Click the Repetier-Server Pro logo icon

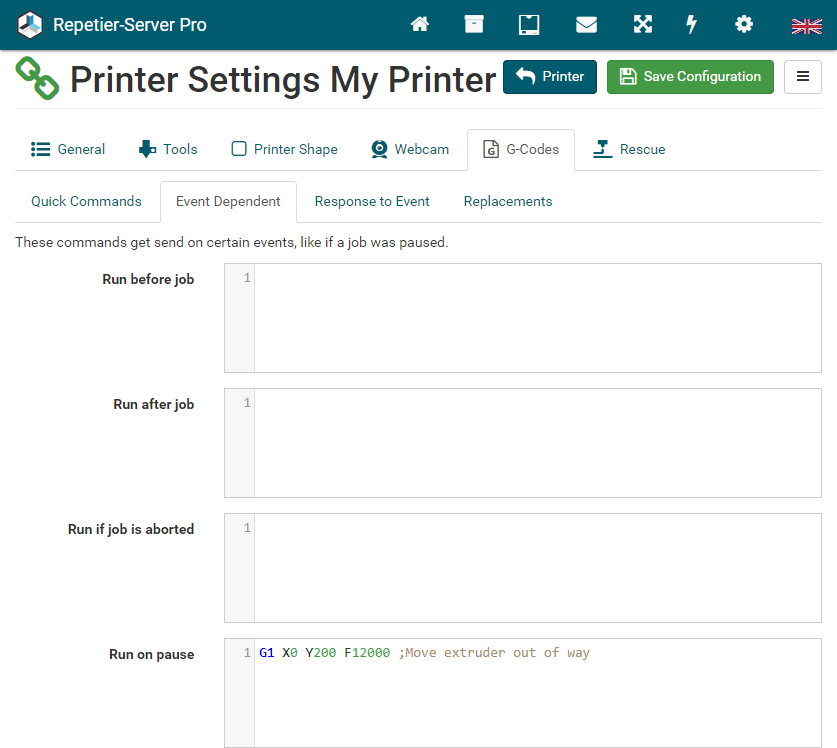click(x=31, y=25)
